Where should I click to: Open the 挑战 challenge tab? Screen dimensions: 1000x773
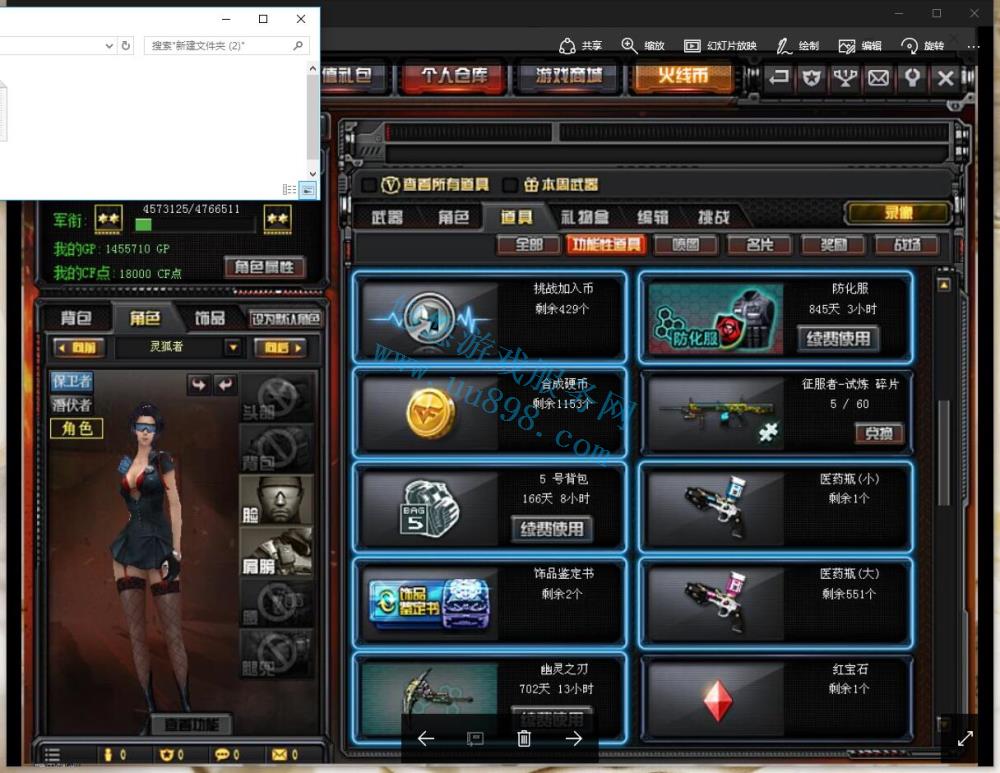713,217
